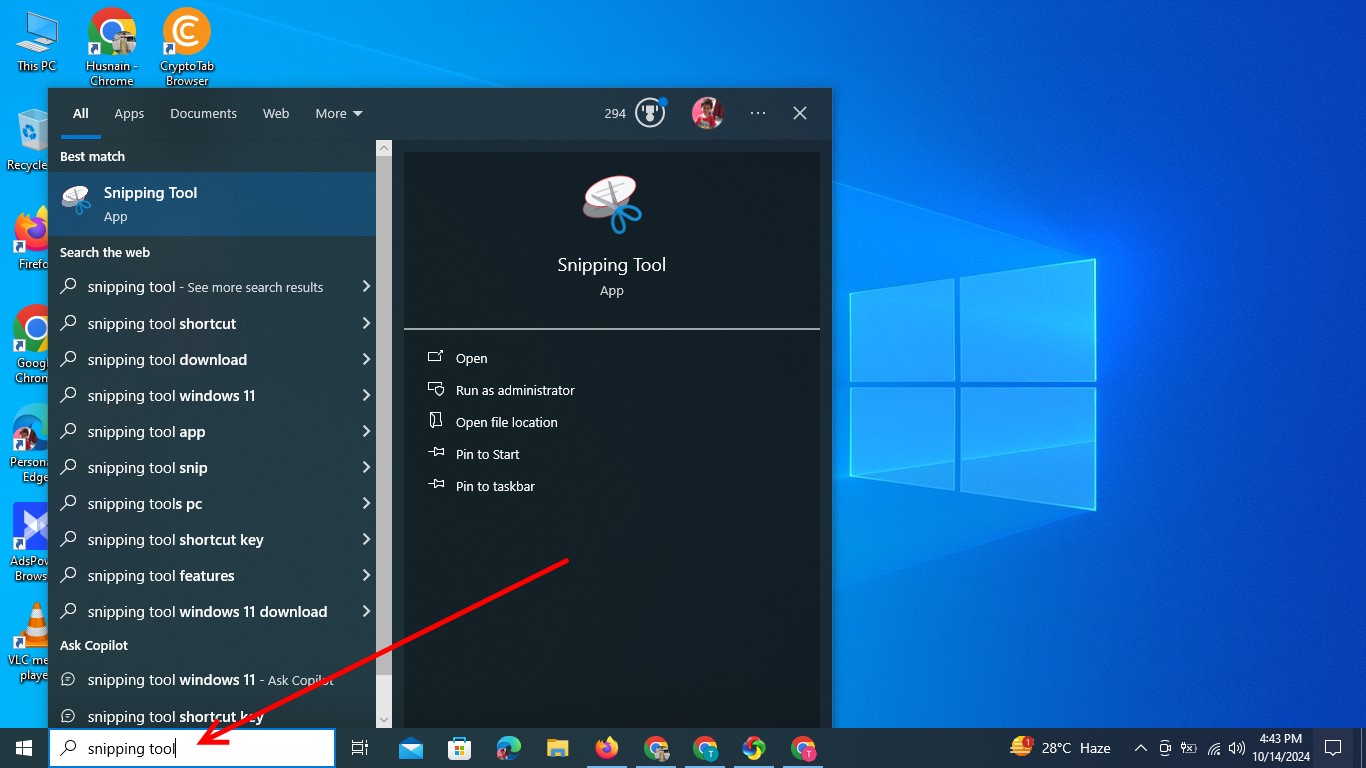Viewport: 1366px width, 768px height.
Task: Click the Open action icon
Action: pos(435,357)
